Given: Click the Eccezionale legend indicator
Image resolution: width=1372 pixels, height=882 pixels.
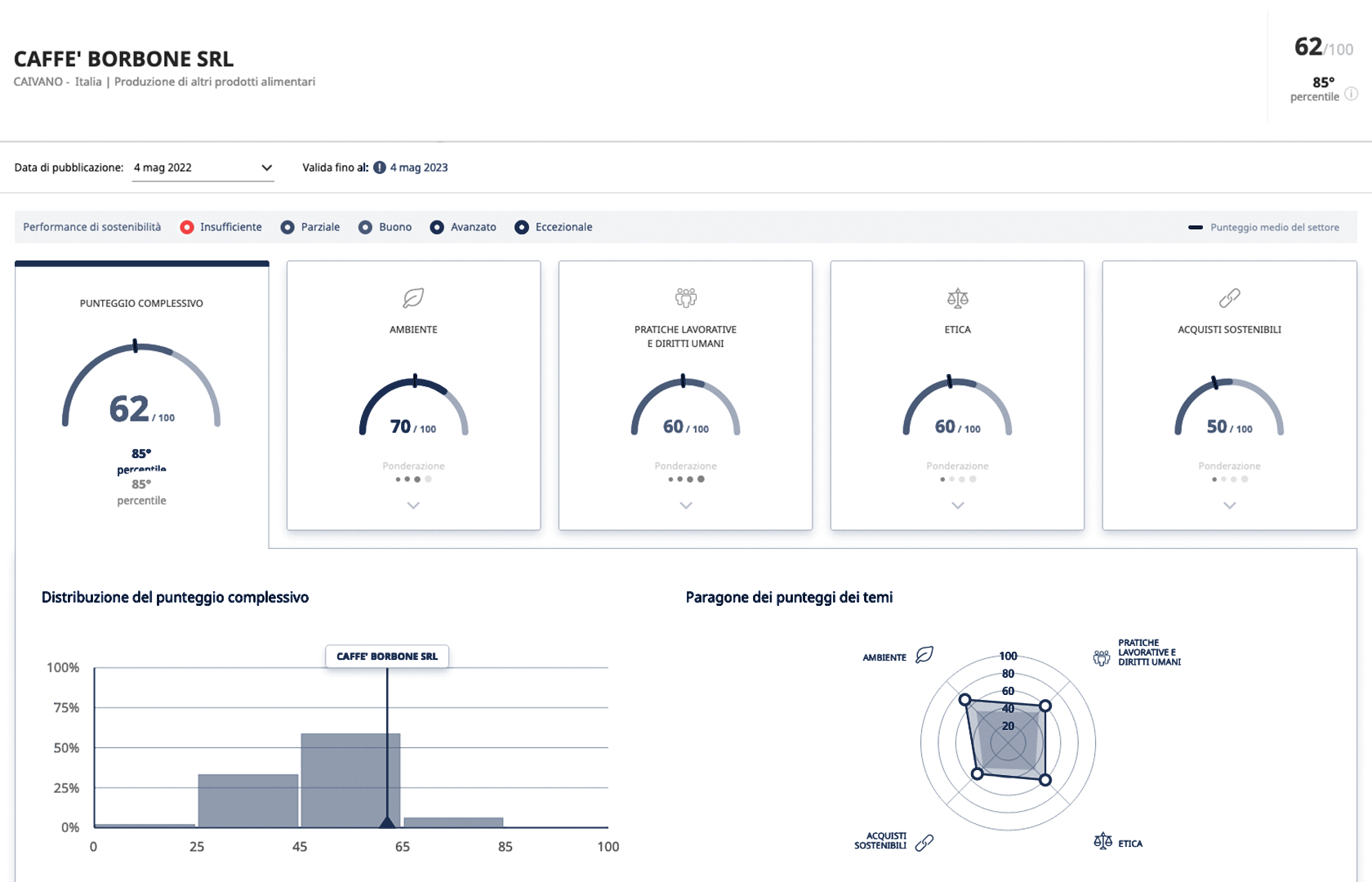Looking at the screenshot, I should click(522, 227).
